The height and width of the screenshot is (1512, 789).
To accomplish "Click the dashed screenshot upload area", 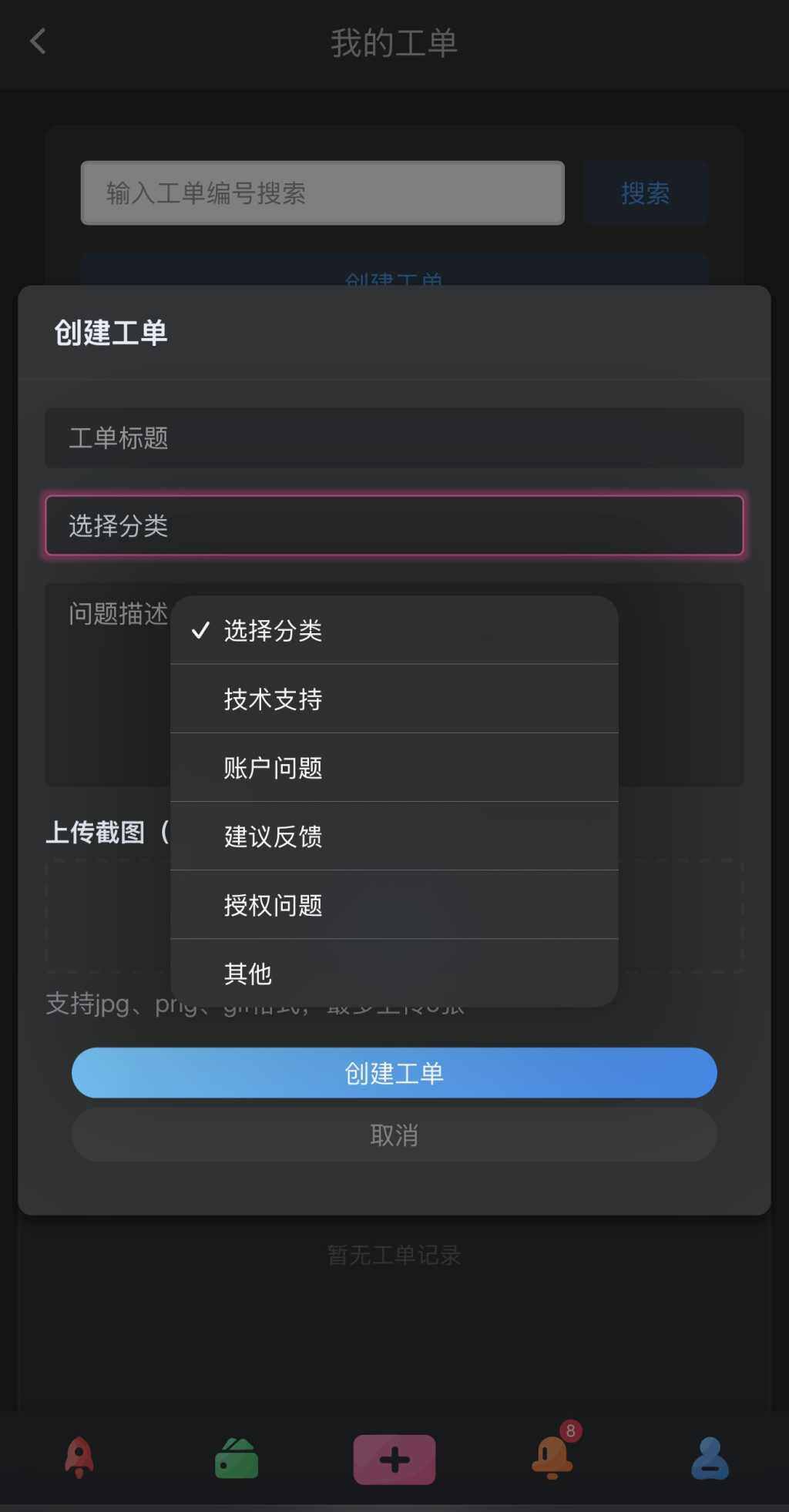I will (x=108, y=915).
